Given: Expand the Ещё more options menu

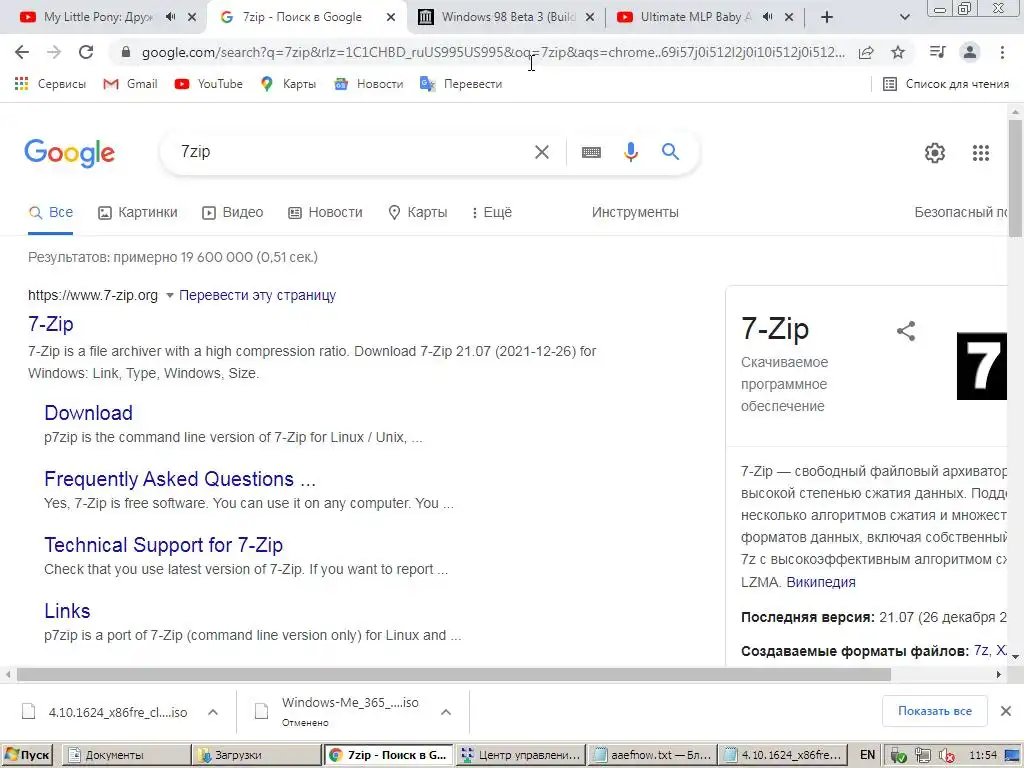Looking at the screenshot, I should 492,213.
